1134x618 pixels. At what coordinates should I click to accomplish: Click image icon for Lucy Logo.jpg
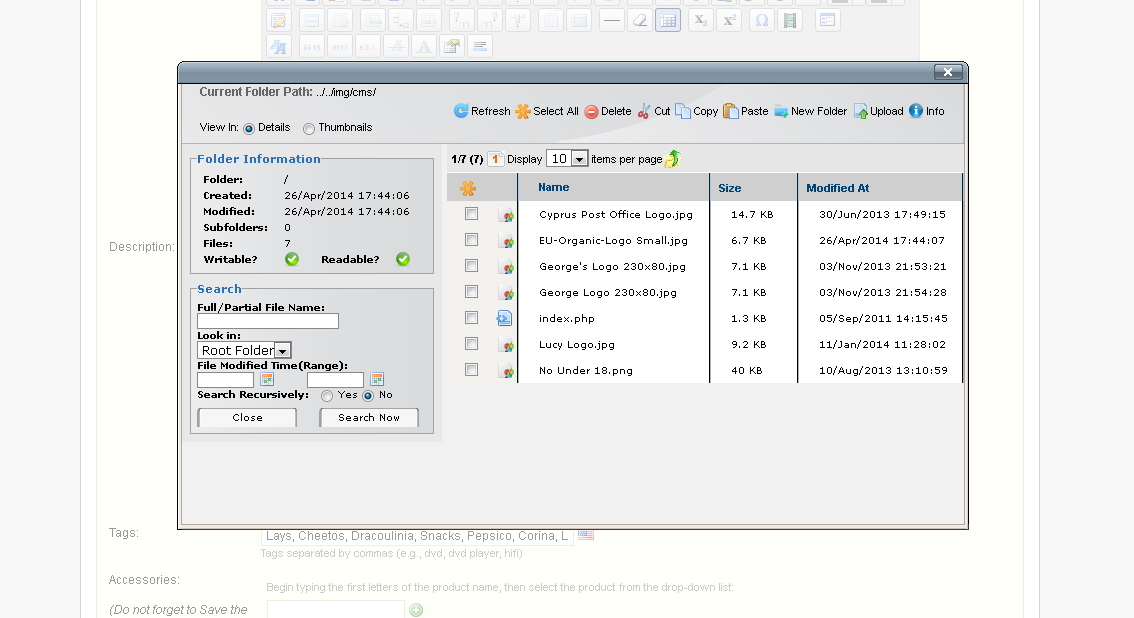[506, 345]
